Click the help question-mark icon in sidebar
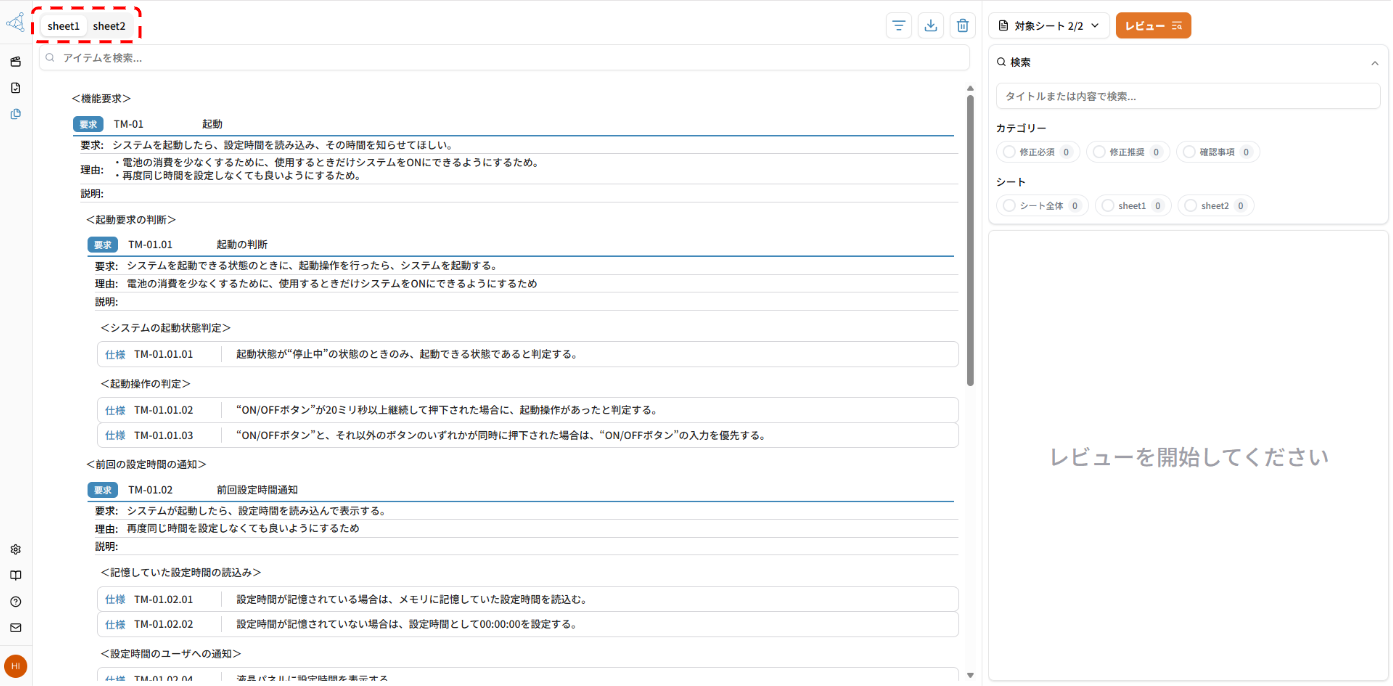This screenshot has height=686, width=1393. click(14, 601)
